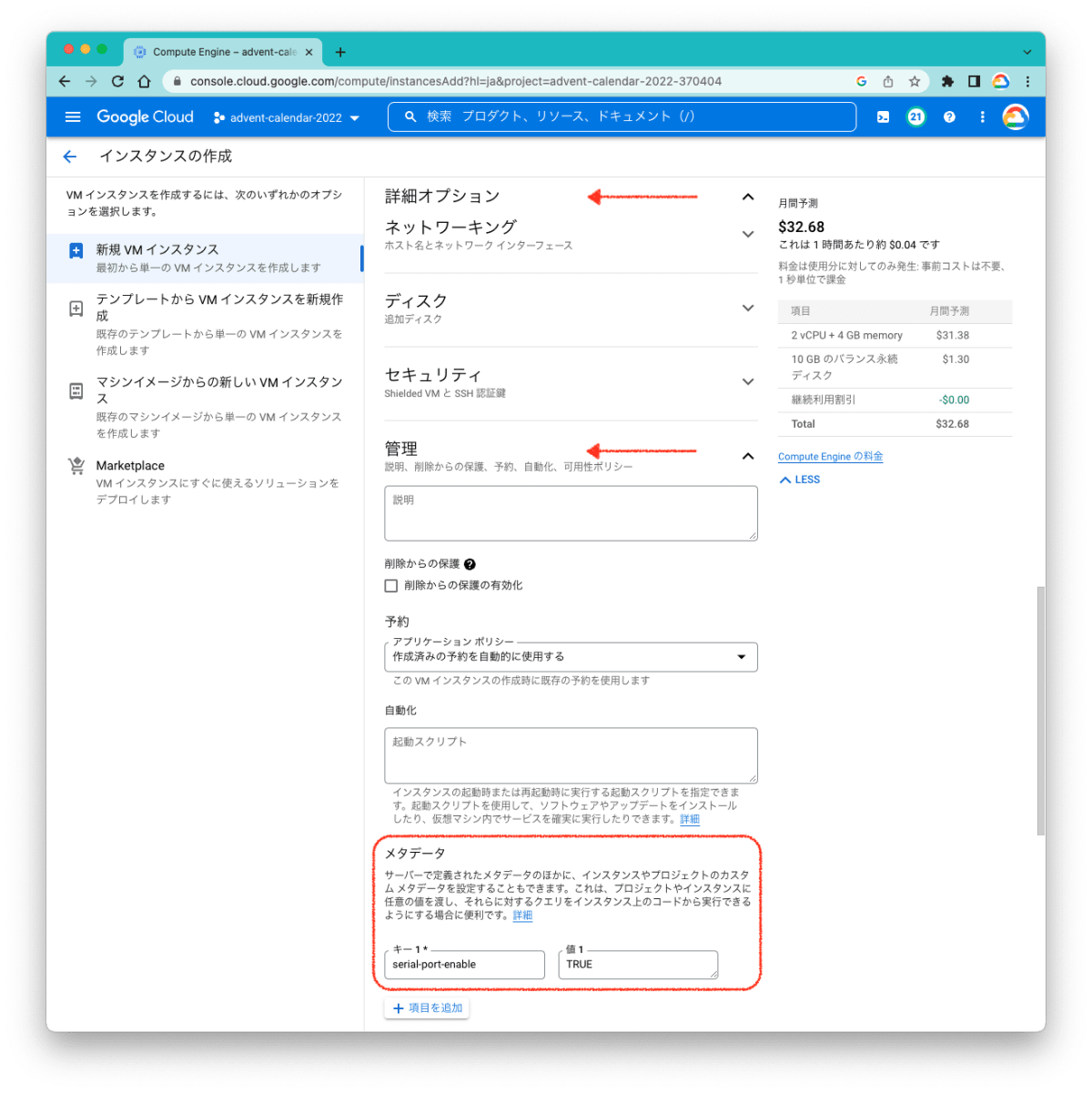Expand the ネットワーキング section

[x=748, y=234]
